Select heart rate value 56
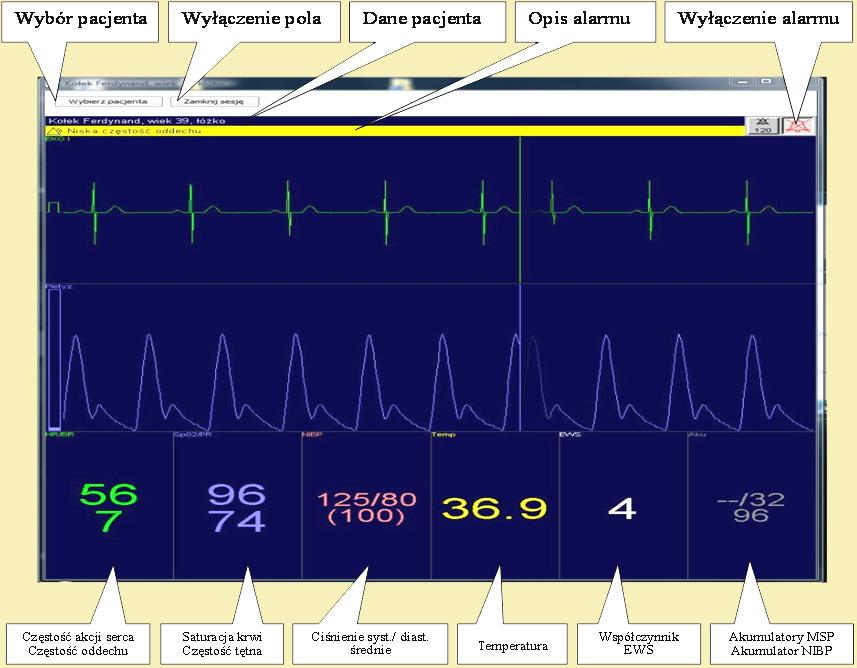This screenshot has width=857, height=668. pyautogui.click(x=108, y=495)
